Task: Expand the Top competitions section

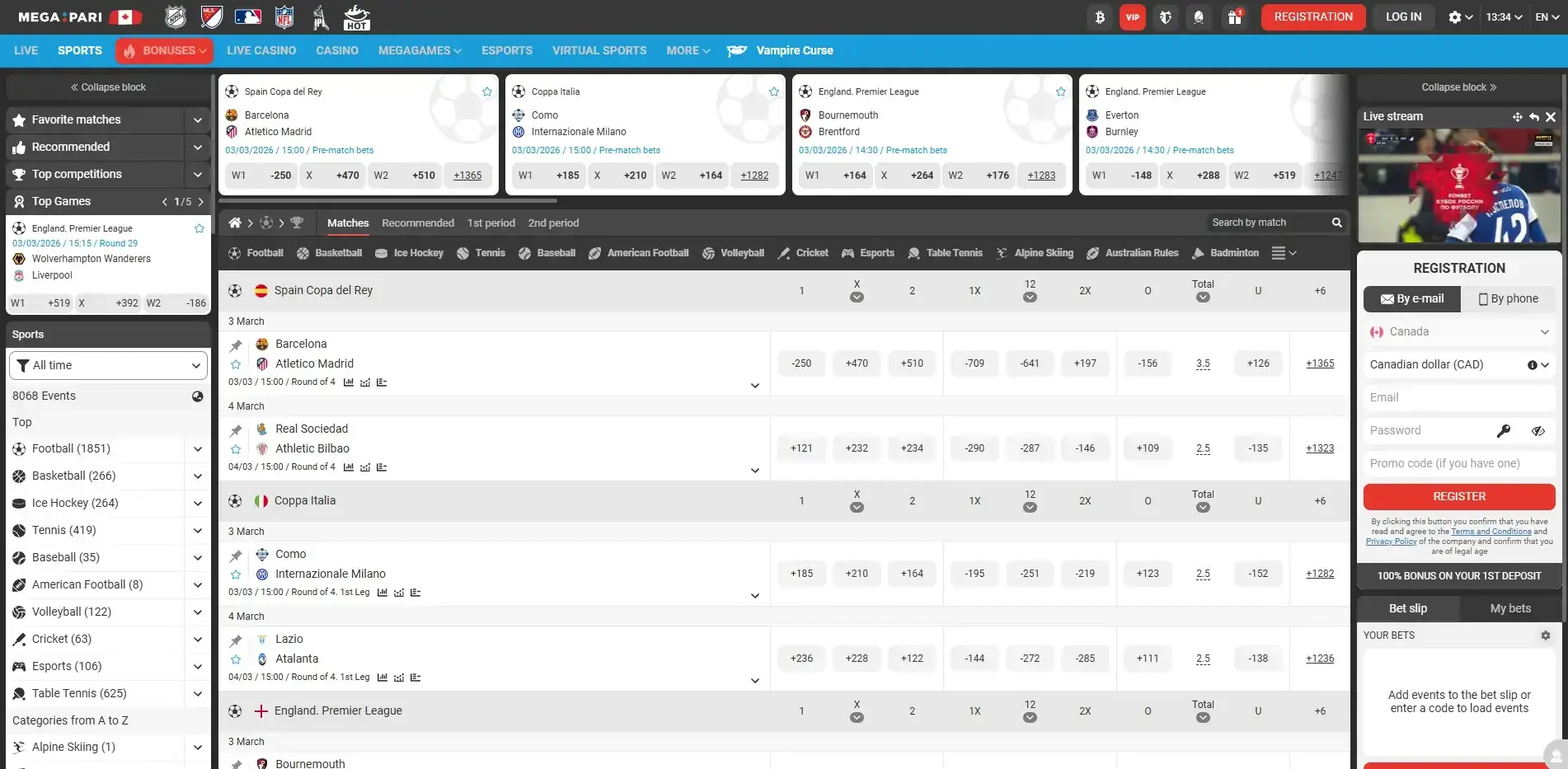Action: pyautogui.click(x=198, y=175)
